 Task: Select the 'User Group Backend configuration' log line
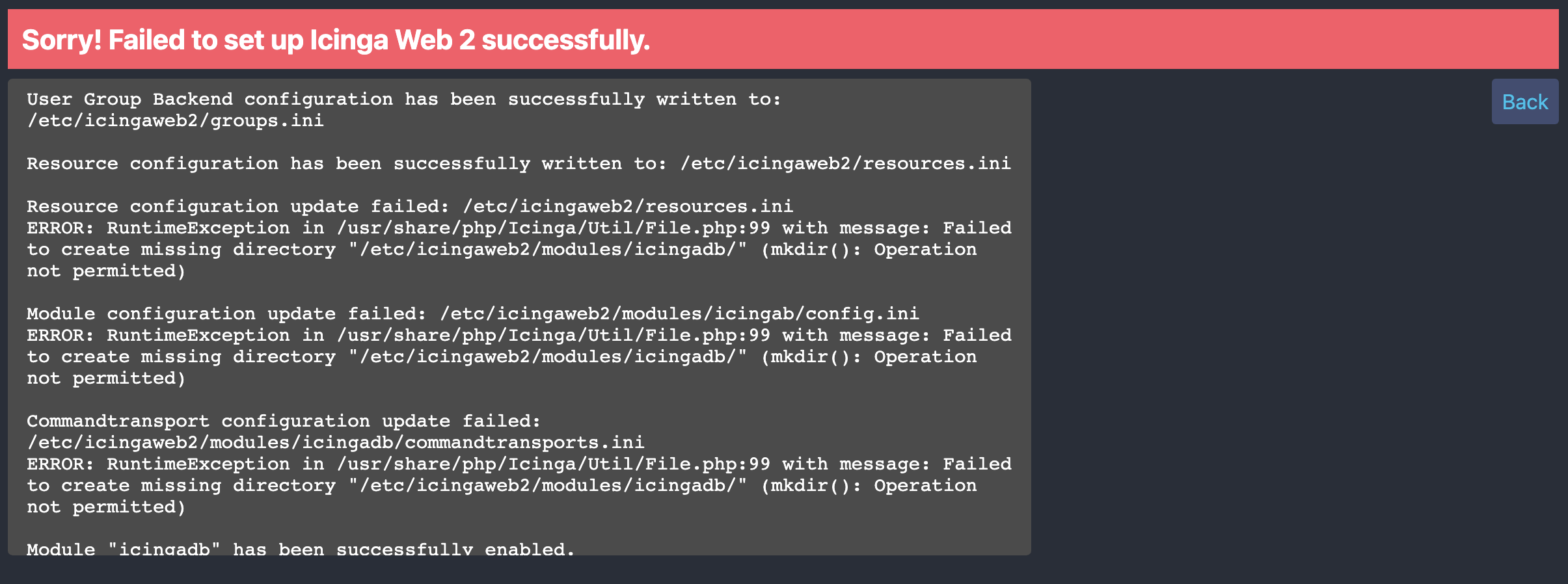(404, 100)
